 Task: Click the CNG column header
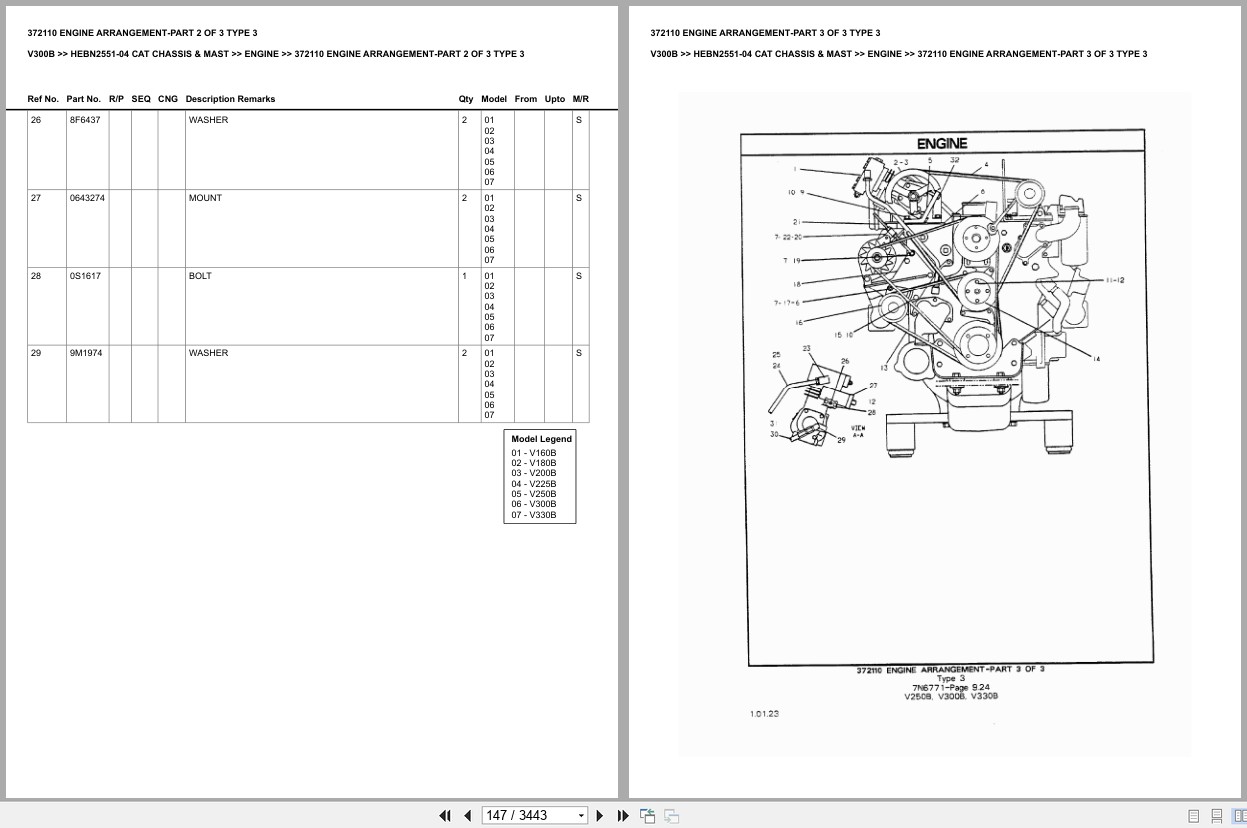click(x=168, y=99)
